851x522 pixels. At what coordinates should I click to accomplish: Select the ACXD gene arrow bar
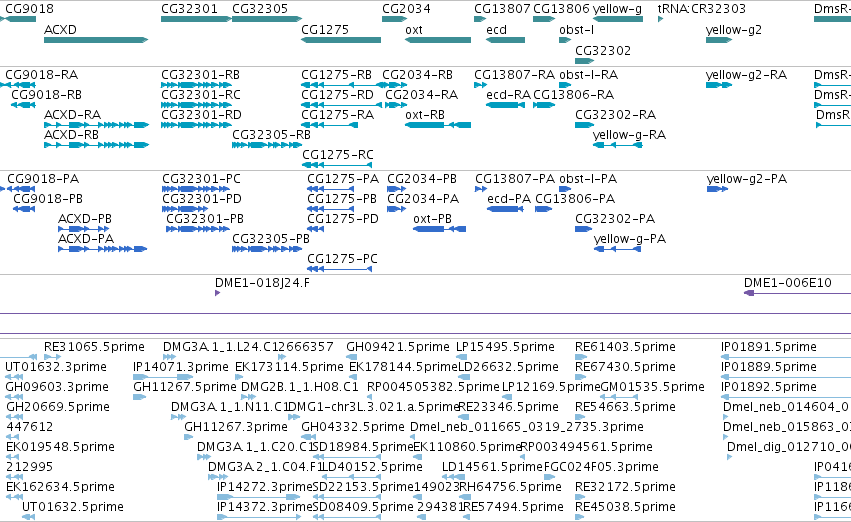(96, 40)
